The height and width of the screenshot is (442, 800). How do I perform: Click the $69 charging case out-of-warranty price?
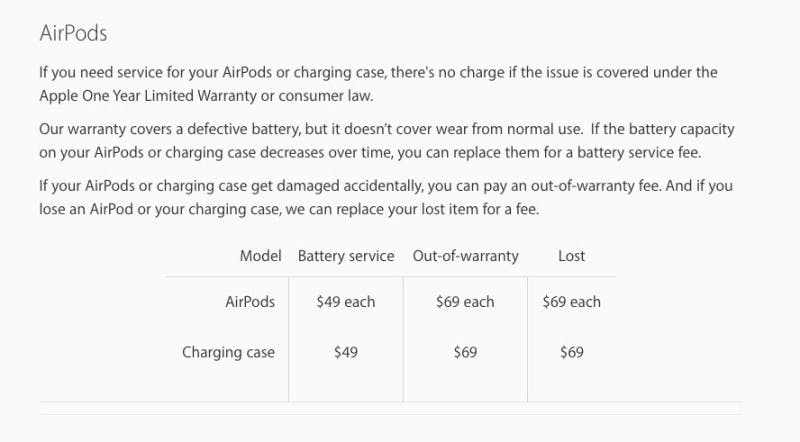[x=465, y=352]
